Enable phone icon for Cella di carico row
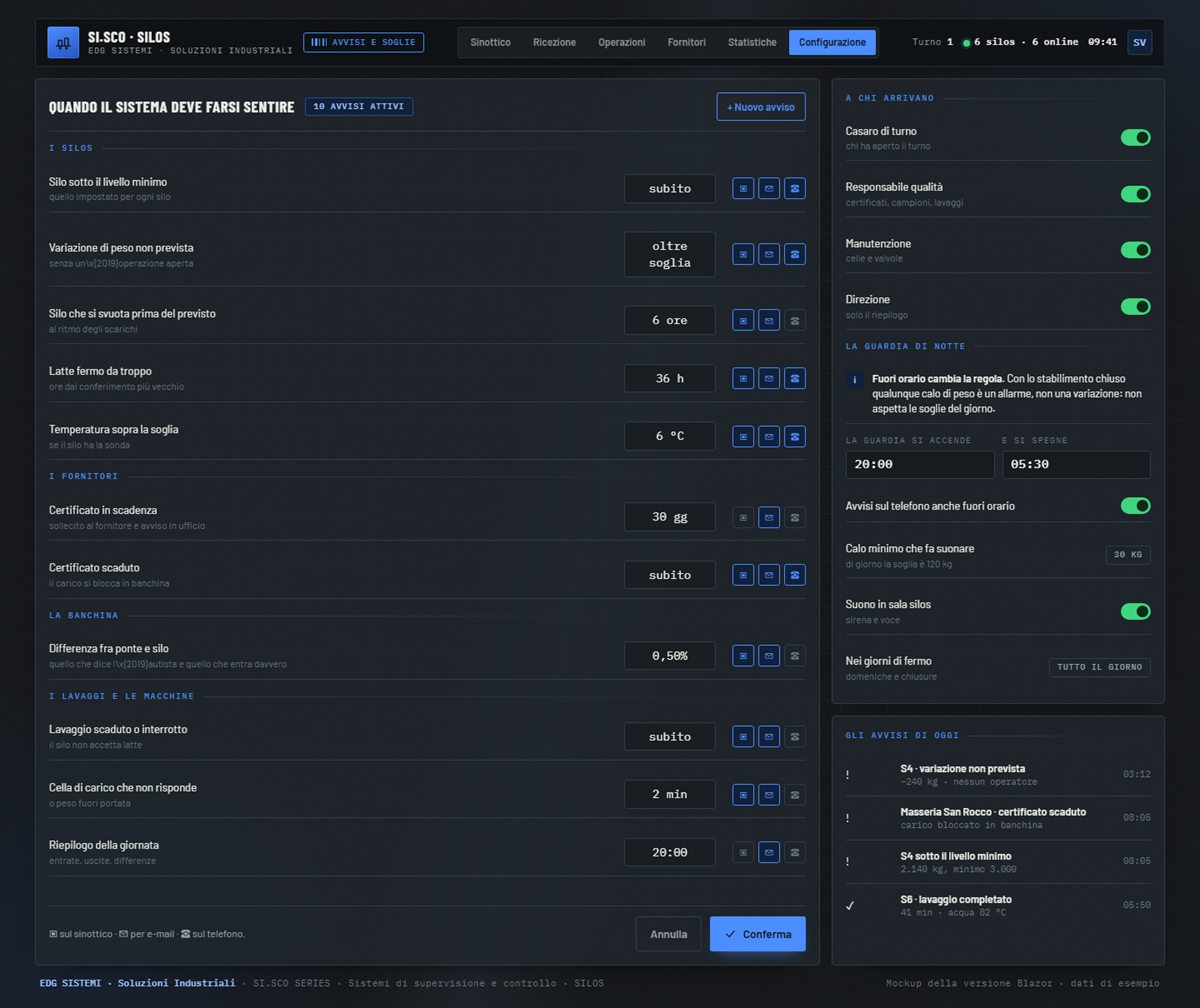 tap(795, 794)
